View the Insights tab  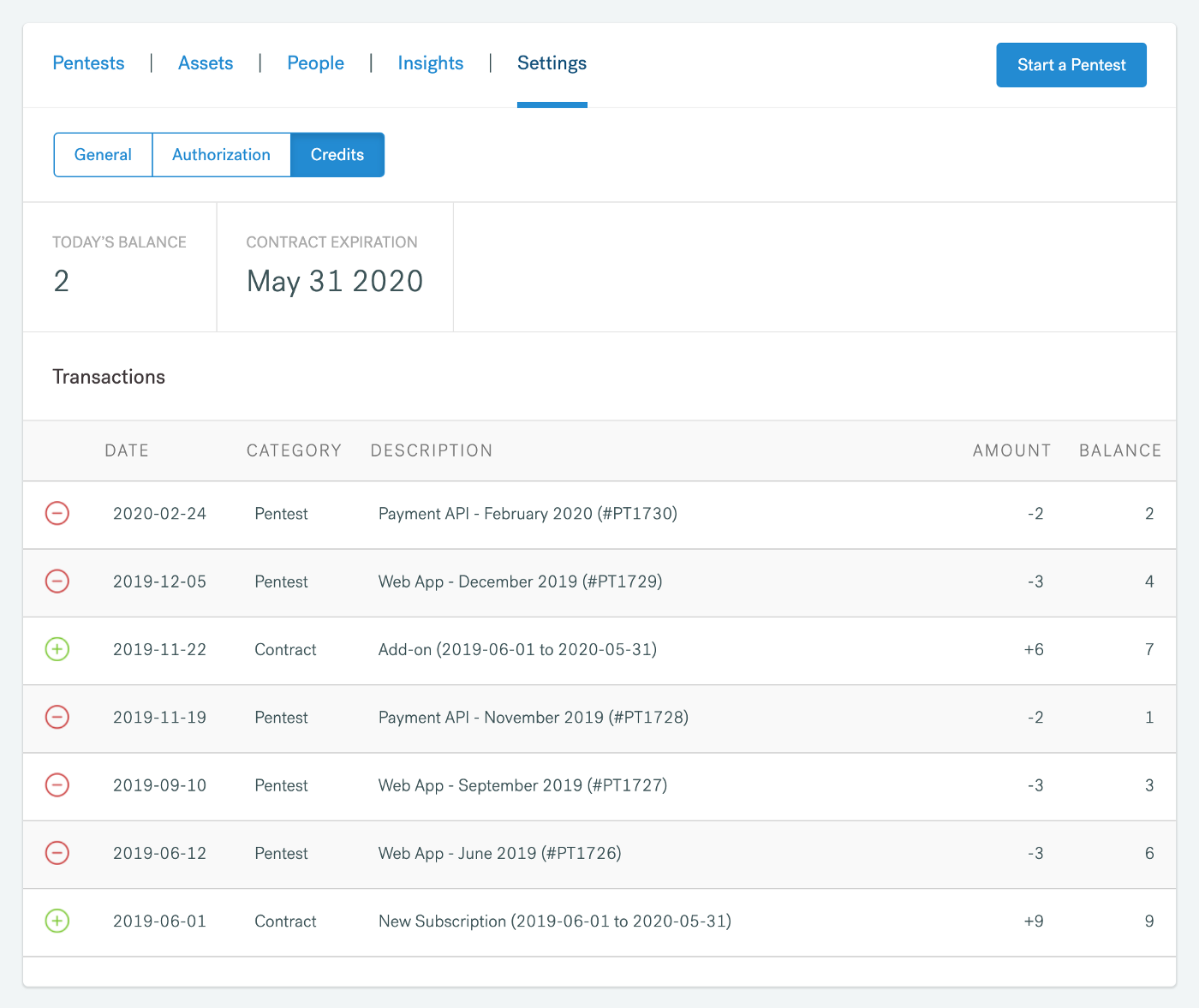tap(431, 63)
